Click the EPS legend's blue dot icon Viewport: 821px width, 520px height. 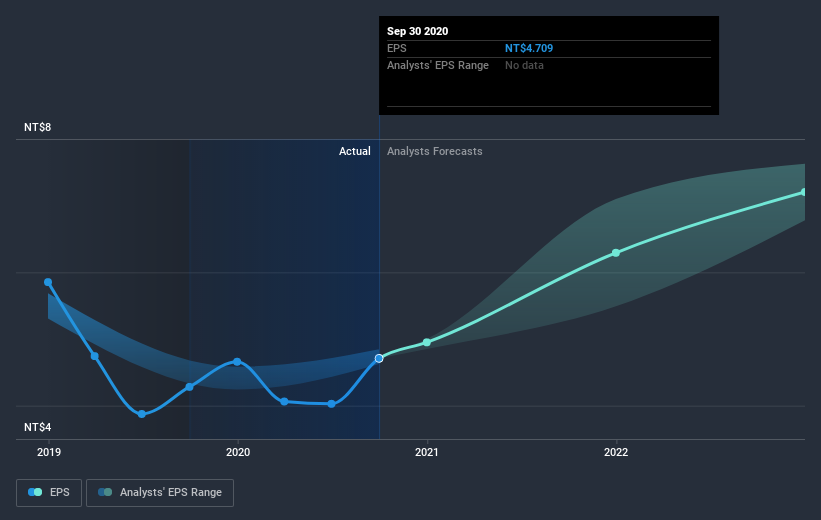click(x=35, y=492)
